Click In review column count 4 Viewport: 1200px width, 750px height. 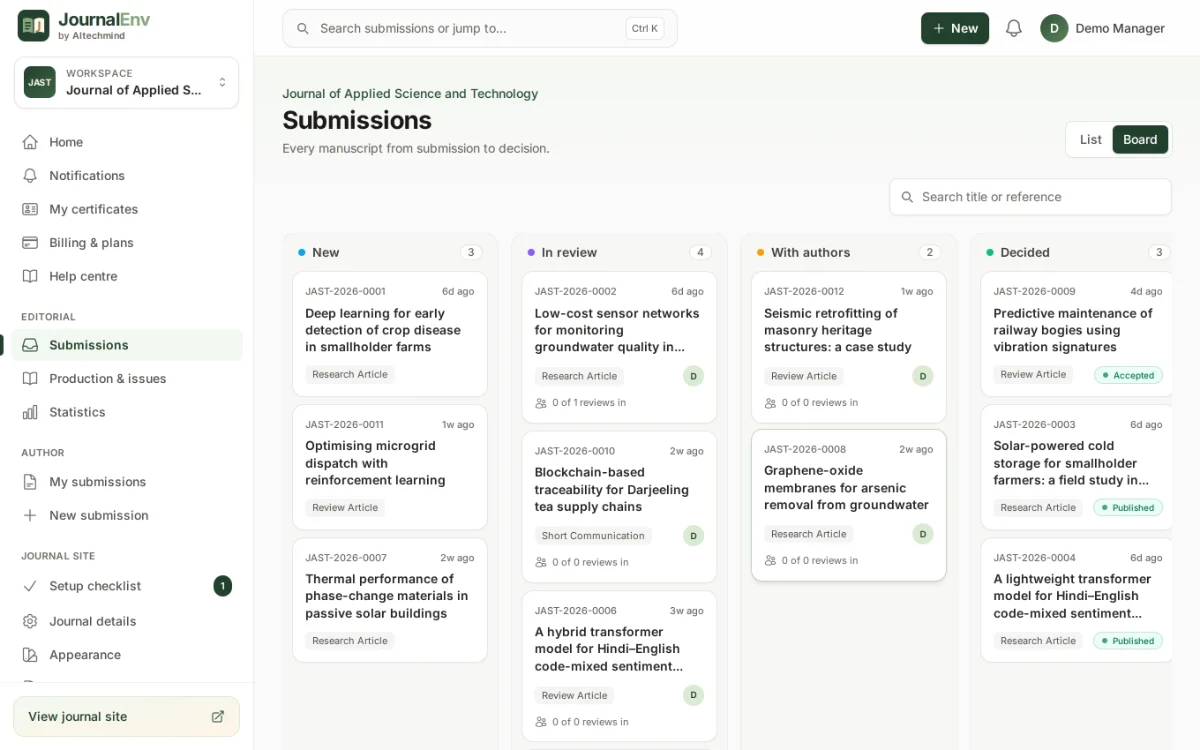click(x=700, y=252)
